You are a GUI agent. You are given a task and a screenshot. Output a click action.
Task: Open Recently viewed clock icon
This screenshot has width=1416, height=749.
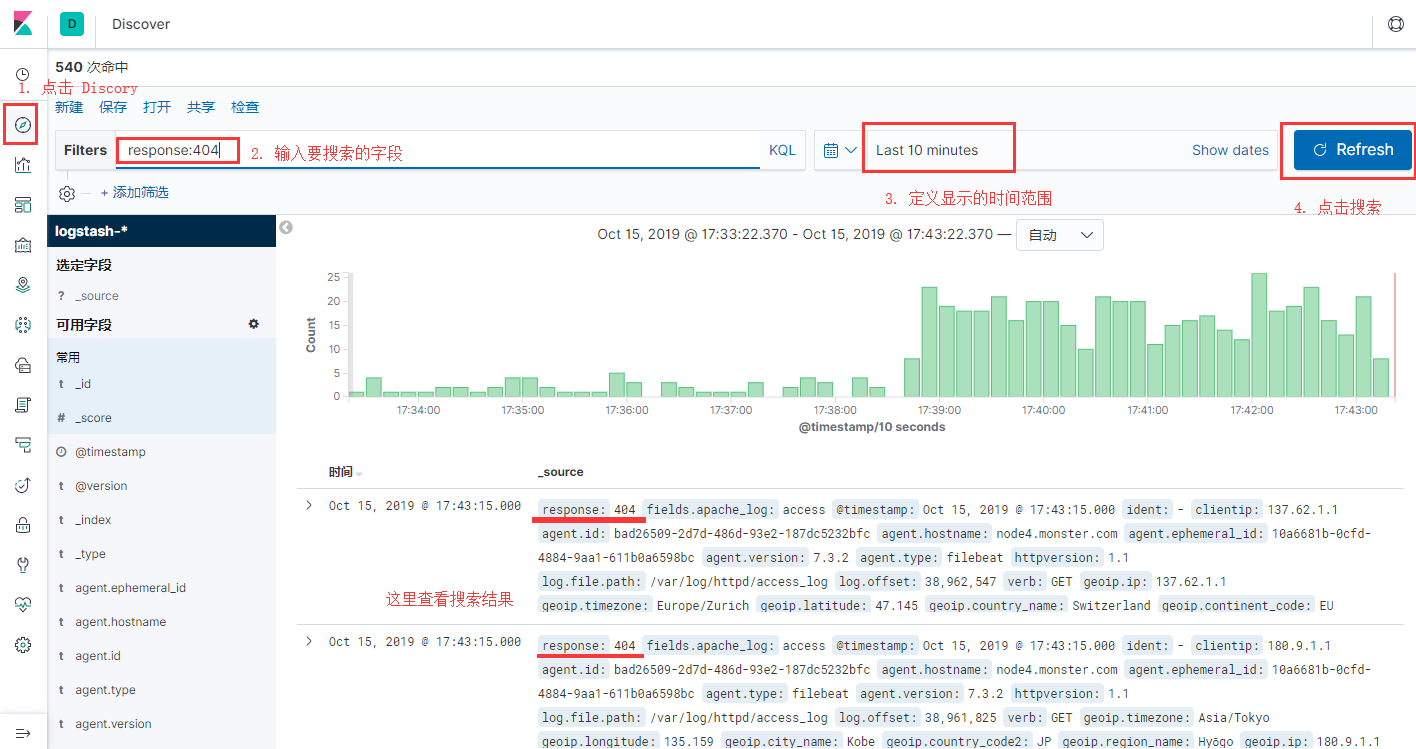(22, 75)
